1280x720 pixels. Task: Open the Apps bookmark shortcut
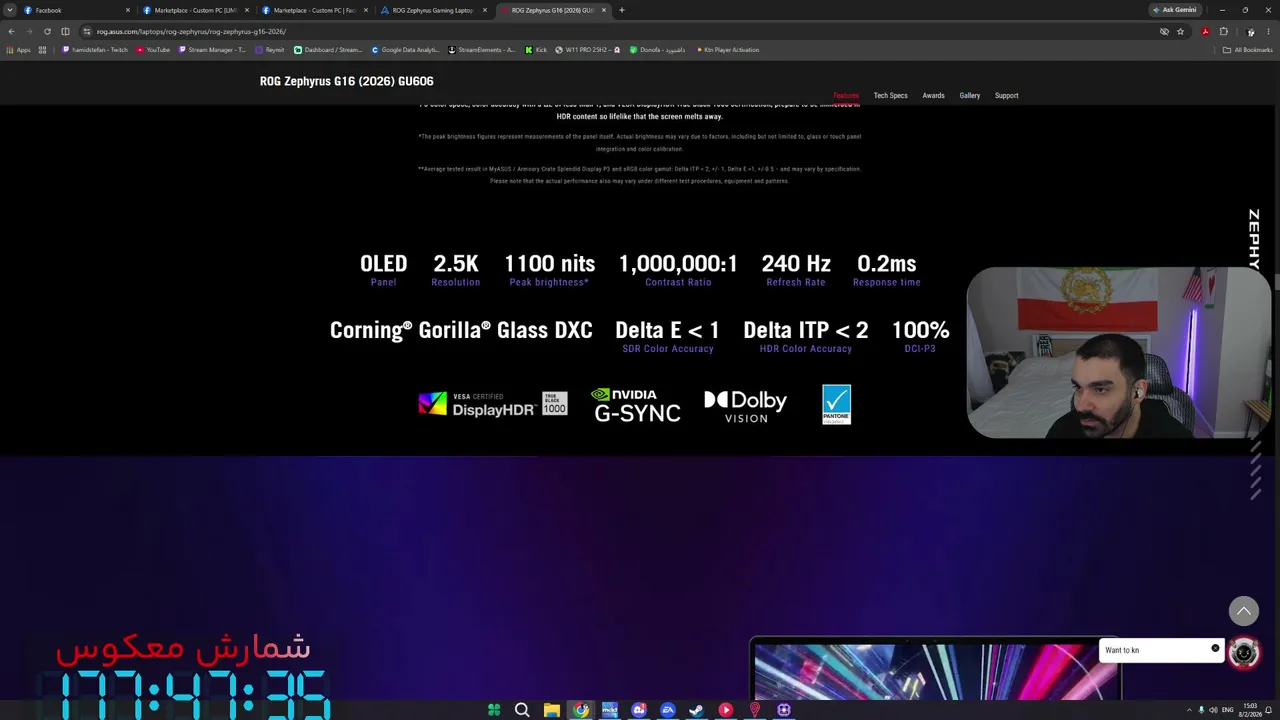pyautogui.click(x=19, y=50)
